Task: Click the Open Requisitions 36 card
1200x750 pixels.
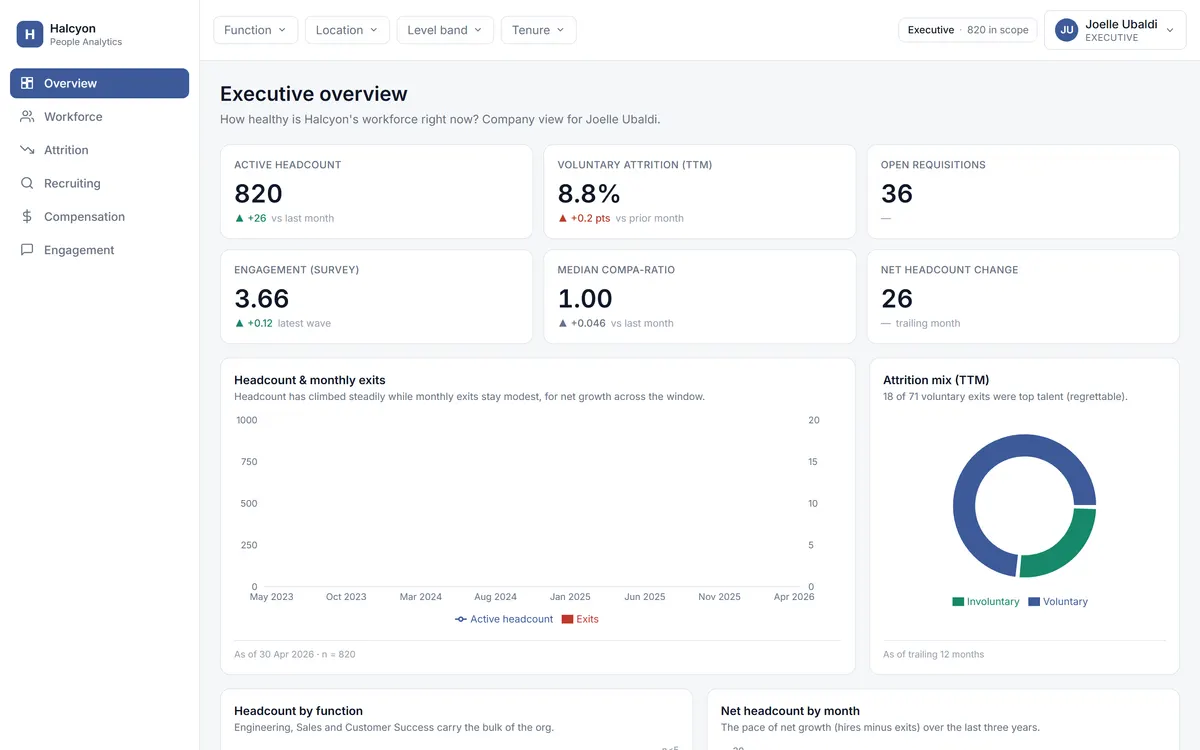Action: [x=1023, y=192]
